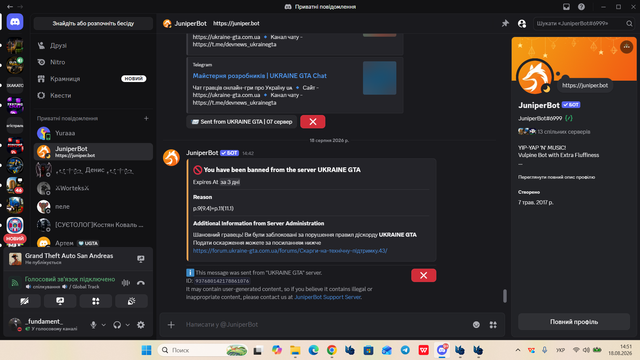Viewport: 640px width, 360px height.
Task: Open Discord home direct messages icon
Action: [x=15, y=22]
